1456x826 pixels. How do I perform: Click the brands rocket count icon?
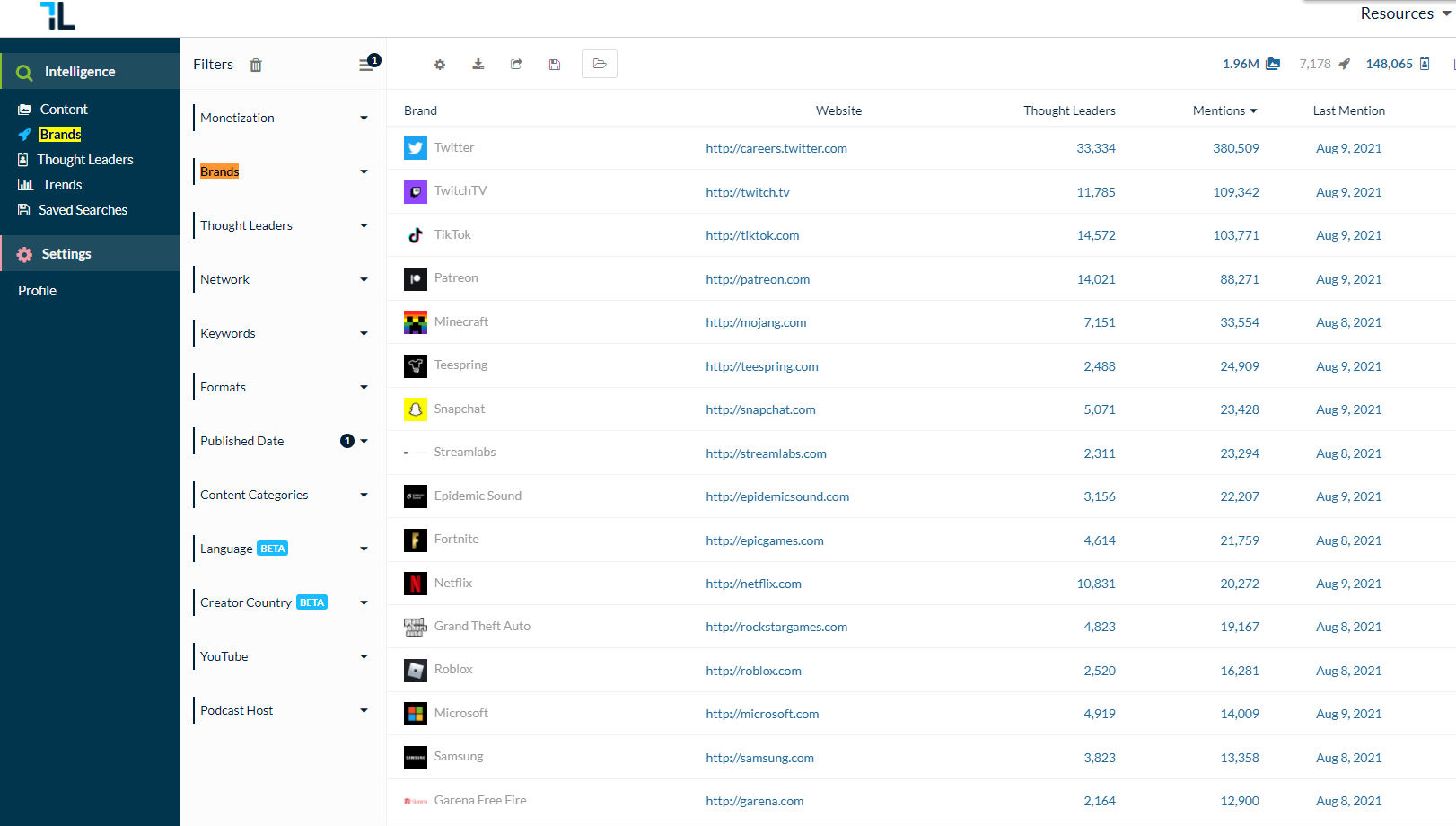click(x=1344, y=64)
